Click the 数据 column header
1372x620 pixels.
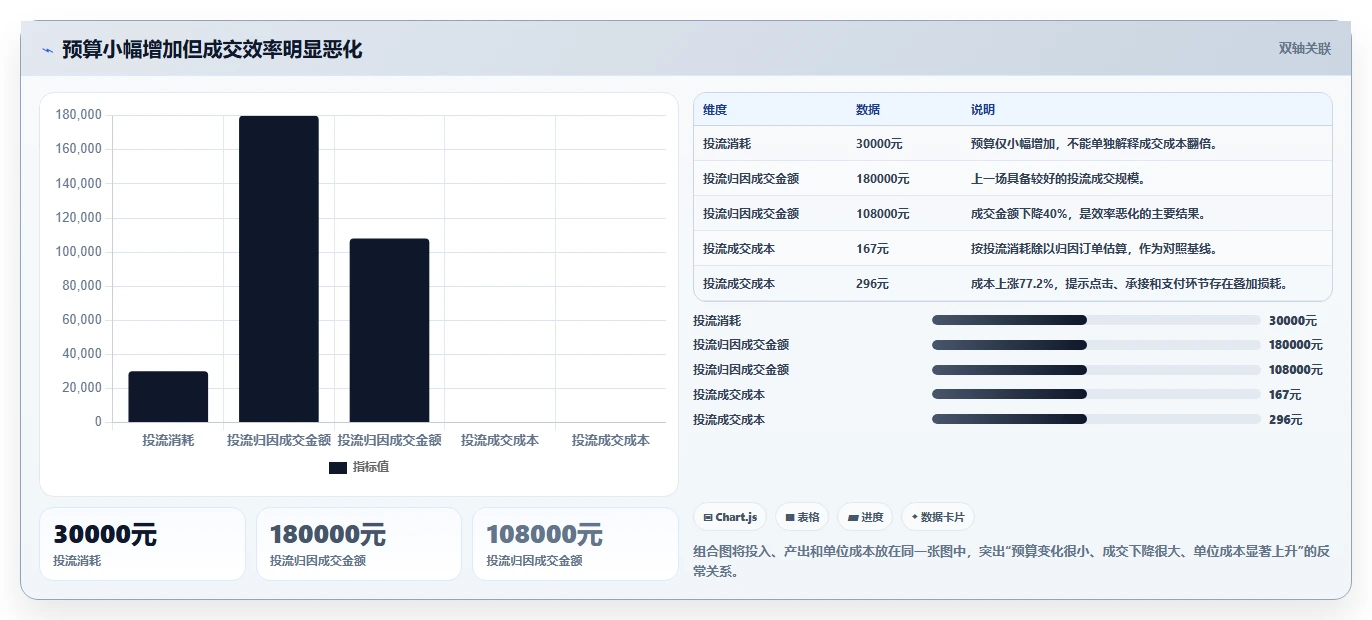pos(868,110)
